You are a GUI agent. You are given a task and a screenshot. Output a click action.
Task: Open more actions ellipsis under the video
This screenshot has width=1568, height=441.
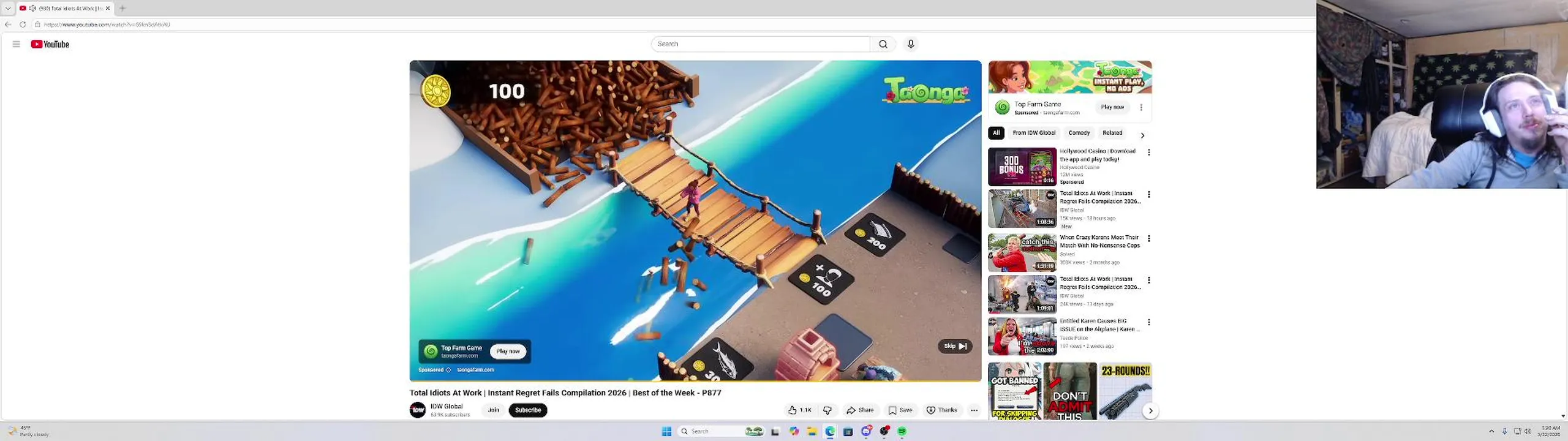click(x=974, y=410)
